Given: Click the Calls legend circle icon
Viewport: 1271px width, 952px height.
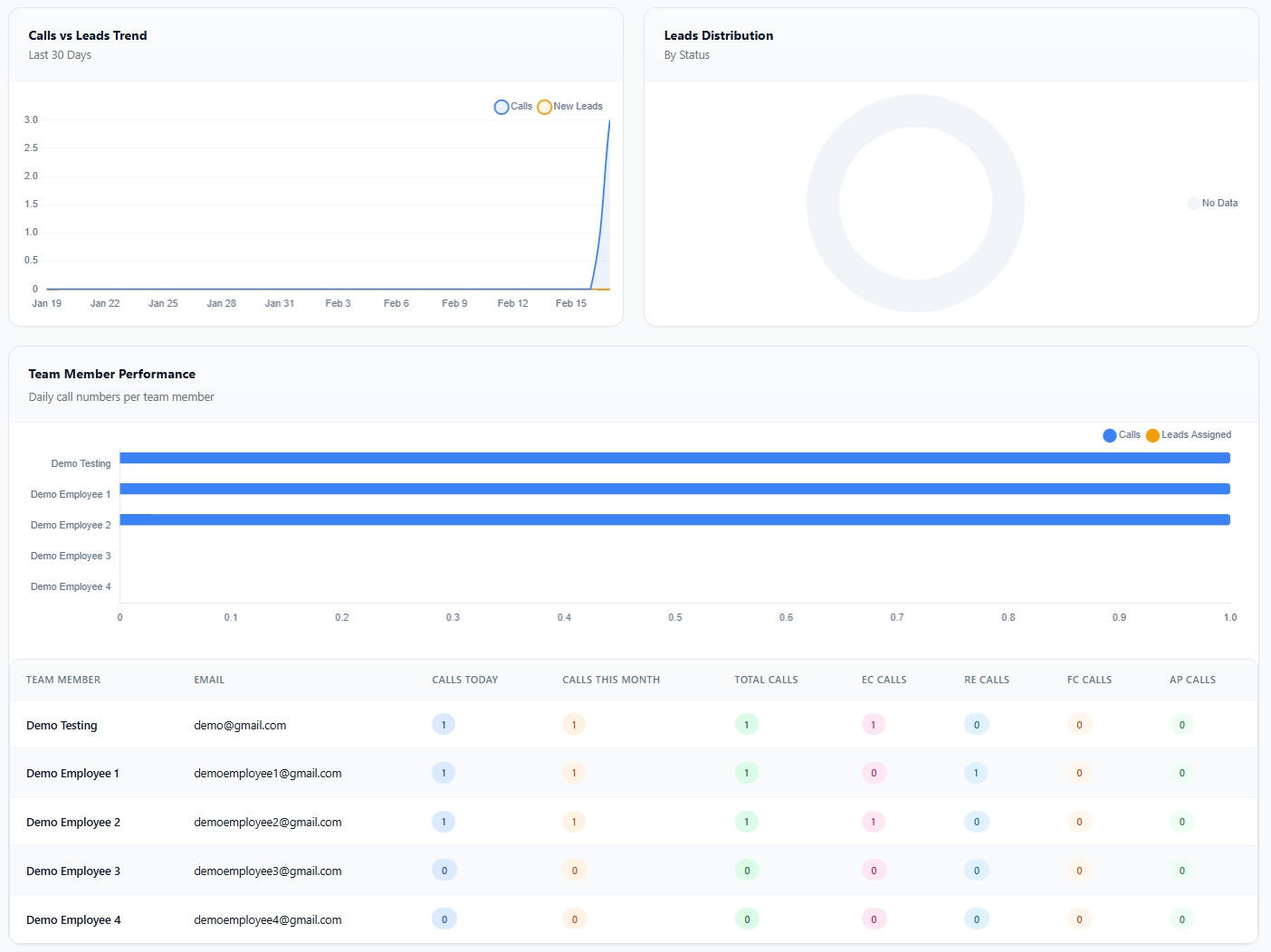Looking at the screenshot, I should (x=502, y=107).
